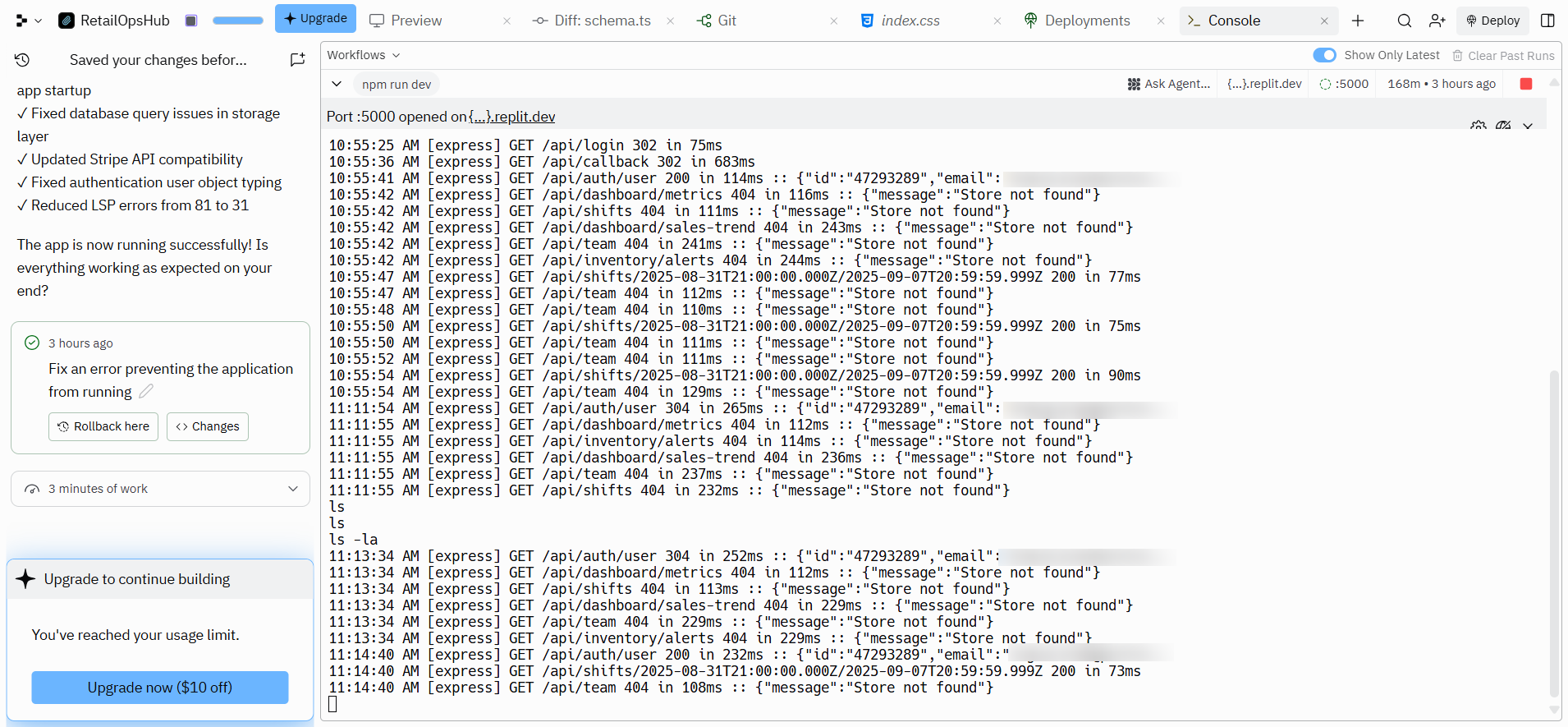
Task: Start a new chat with plus bubble icon
Action: 297,59
